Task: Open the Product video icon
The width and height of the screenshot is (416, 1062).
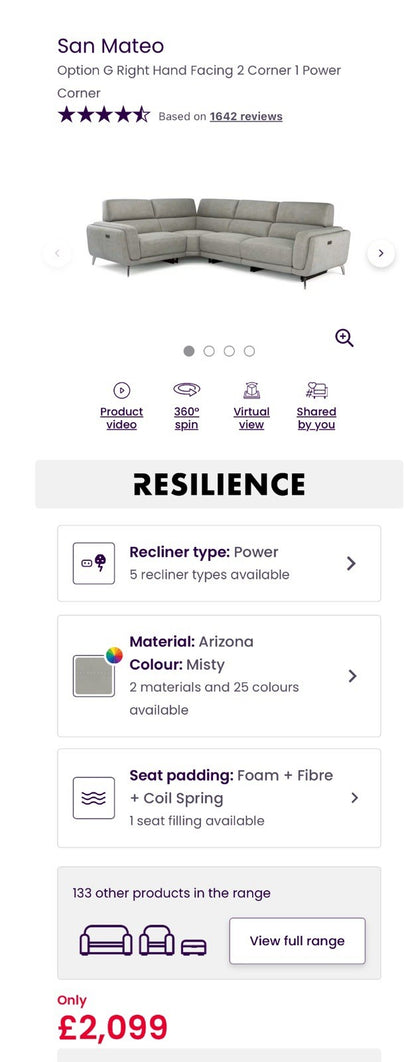Action: (121, 391)
